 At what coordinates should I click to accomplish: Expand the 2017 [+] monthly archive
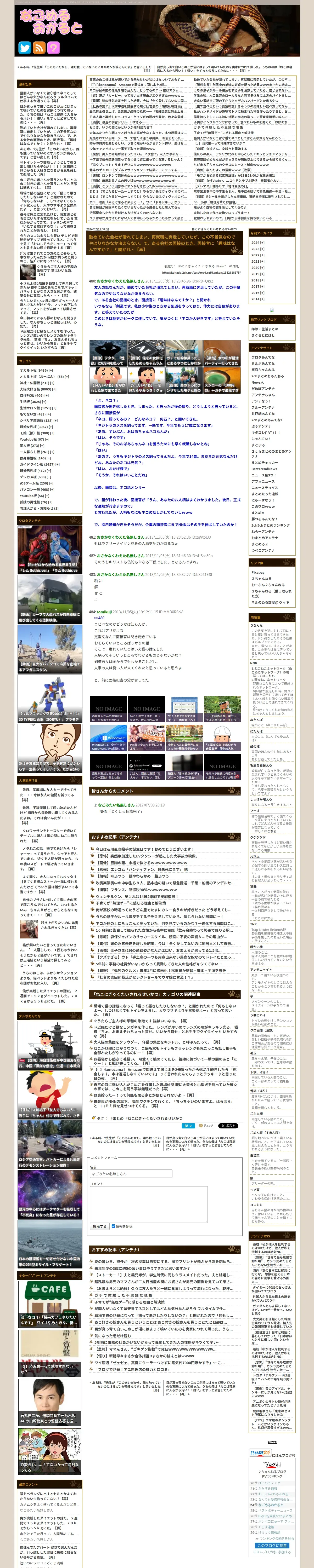coord(258,286)
